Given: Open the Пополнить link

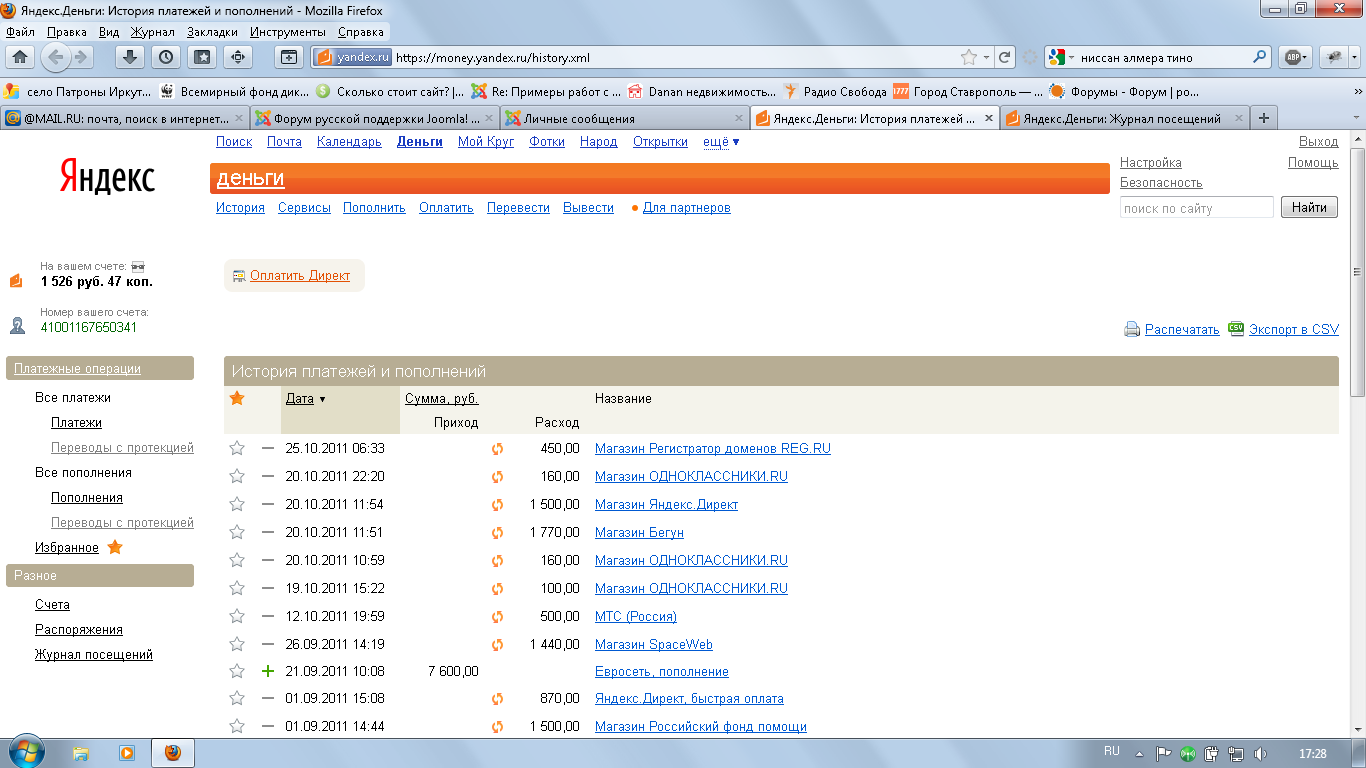Looking at the screenshot, I should click(x=374, y=208).
